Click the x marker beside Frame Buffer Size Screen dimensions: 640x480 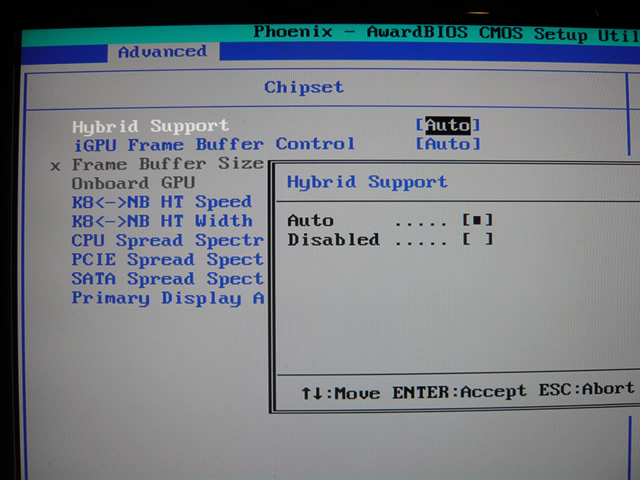(56, 167)
